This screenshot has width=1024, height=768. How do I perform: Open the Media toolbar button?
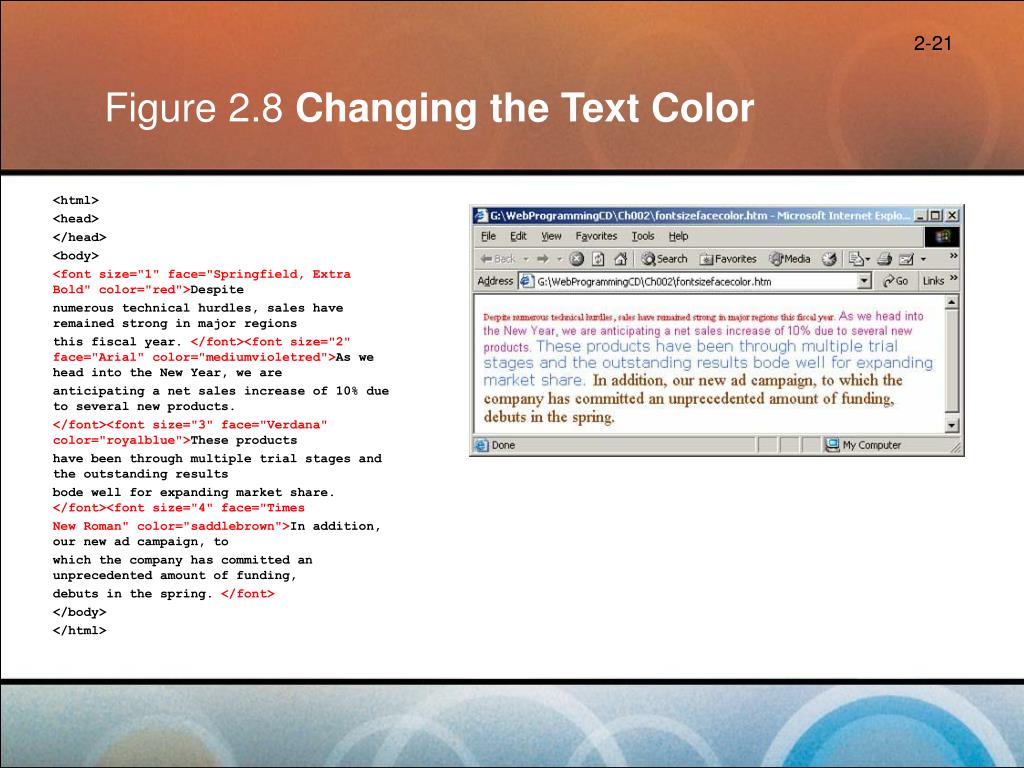point(790,259)
